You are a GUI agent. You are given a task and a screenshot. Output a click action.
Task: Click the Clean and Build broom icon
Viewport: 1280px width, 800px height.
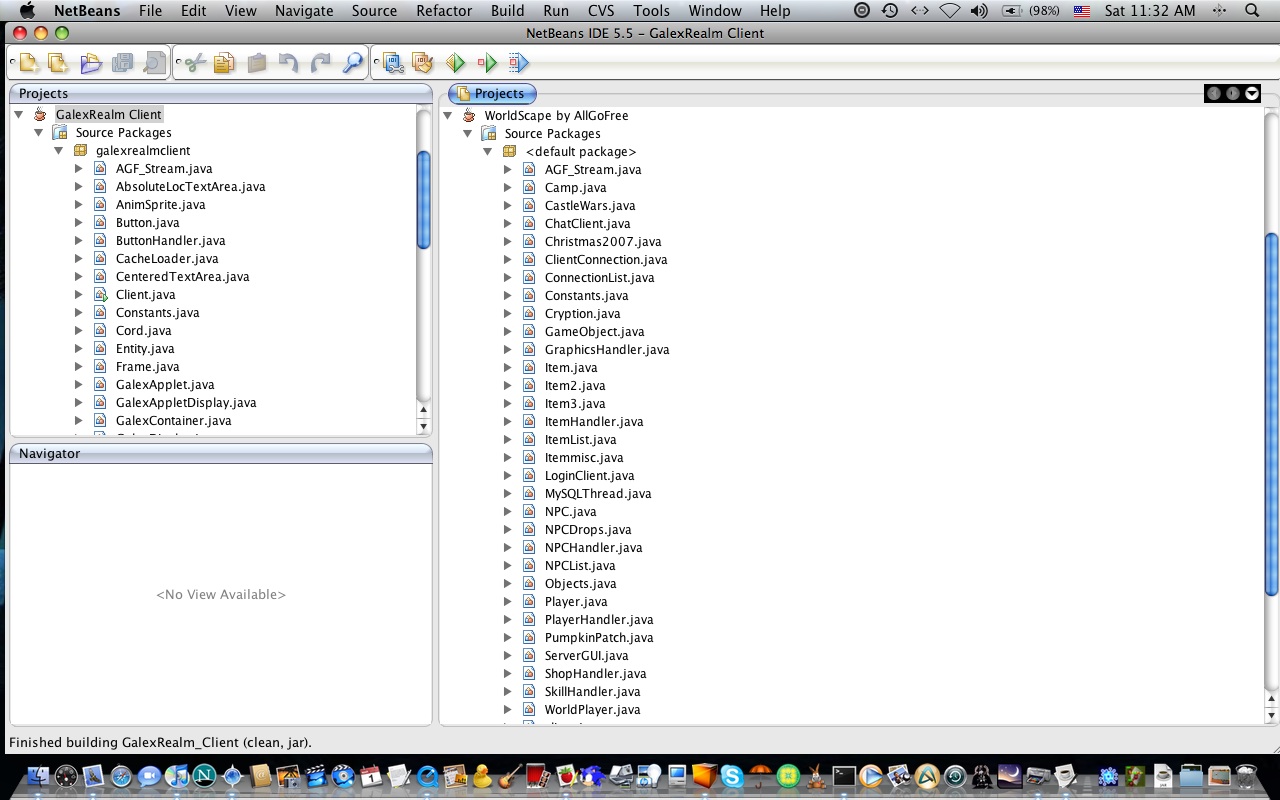point(423,64)
